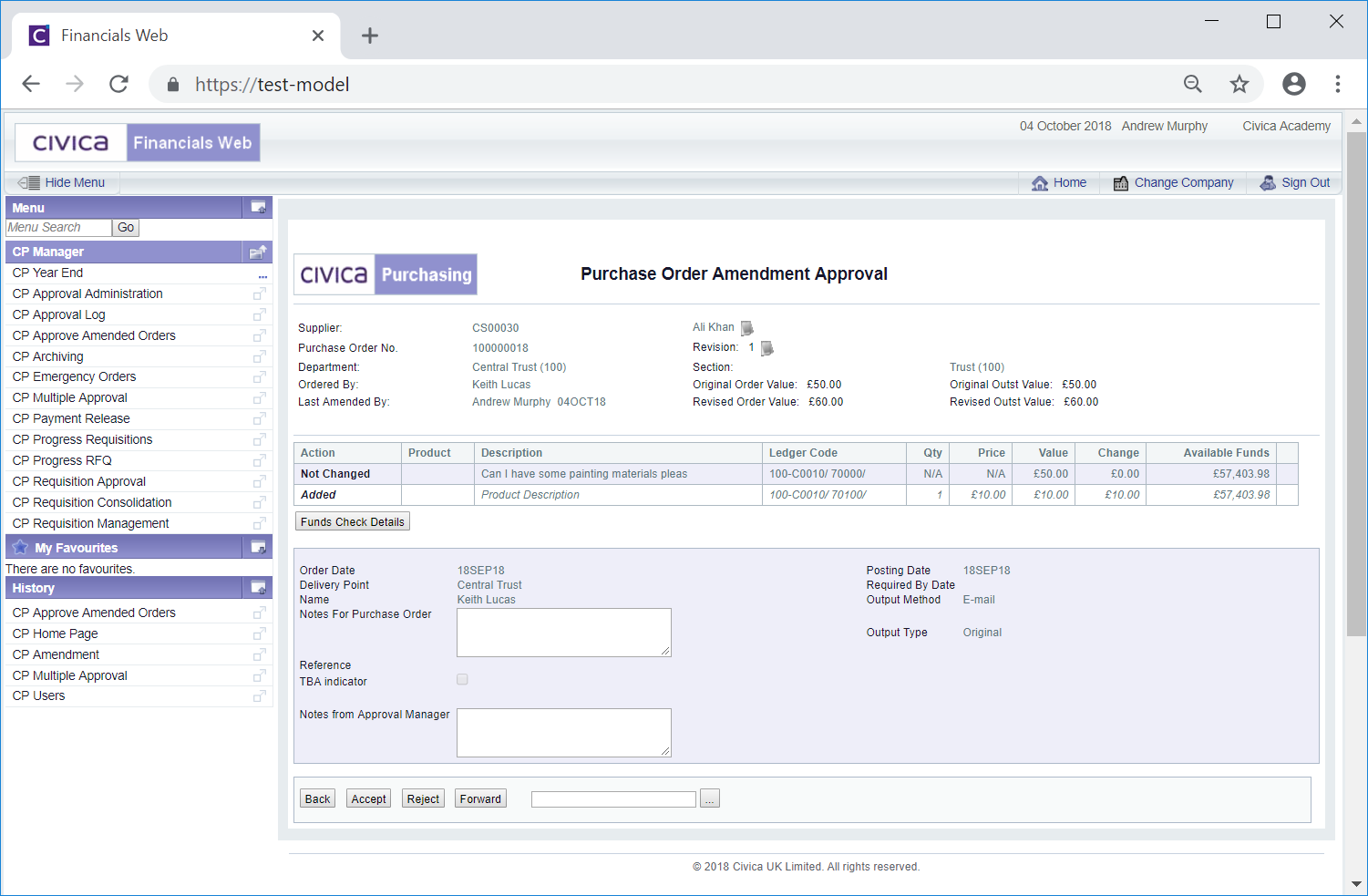Image resolution: width=1368 pixels, height=896 pixels.
Task: Open a new browser tab with plus icon
Action: point(369,36)
